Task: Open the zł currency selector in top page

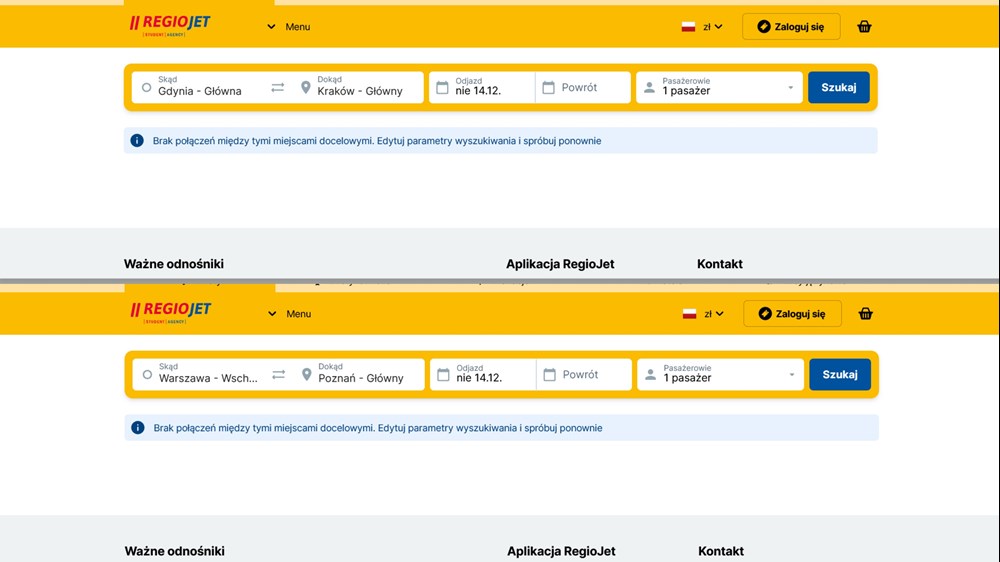Action: [x=703, y=27]
